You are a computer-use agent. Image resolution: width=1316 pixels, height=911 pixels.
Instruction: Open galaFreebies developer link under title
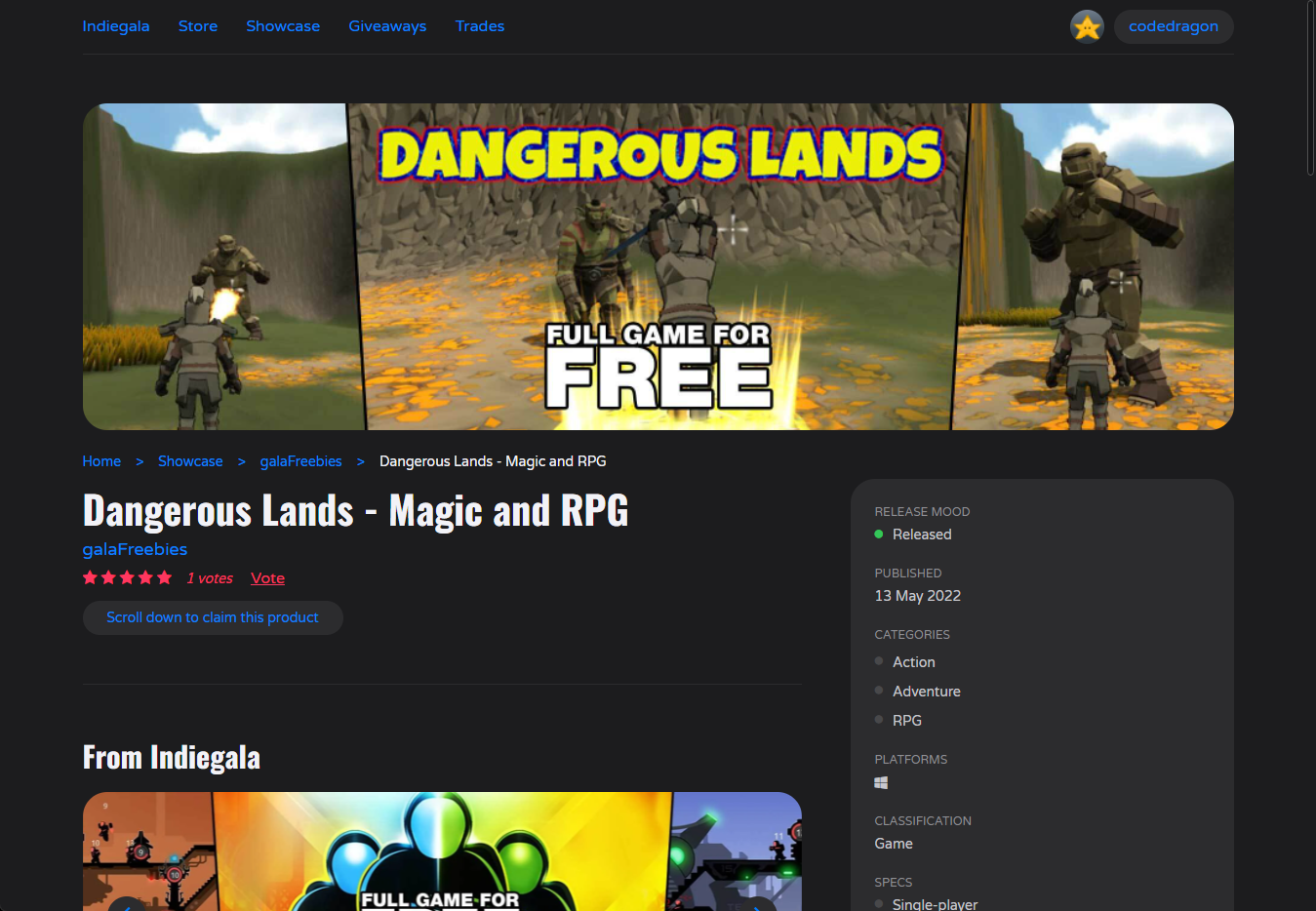click(135, 549)
